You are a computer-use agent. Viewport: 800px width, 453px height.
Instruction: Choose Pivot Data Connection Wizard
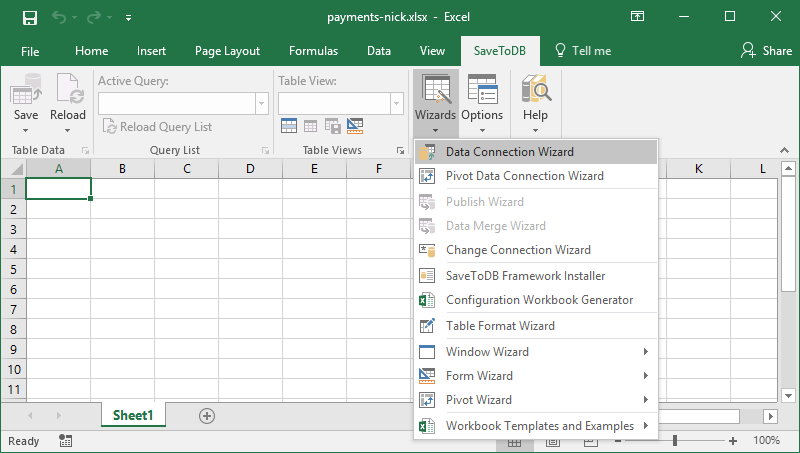click(536, 176)
